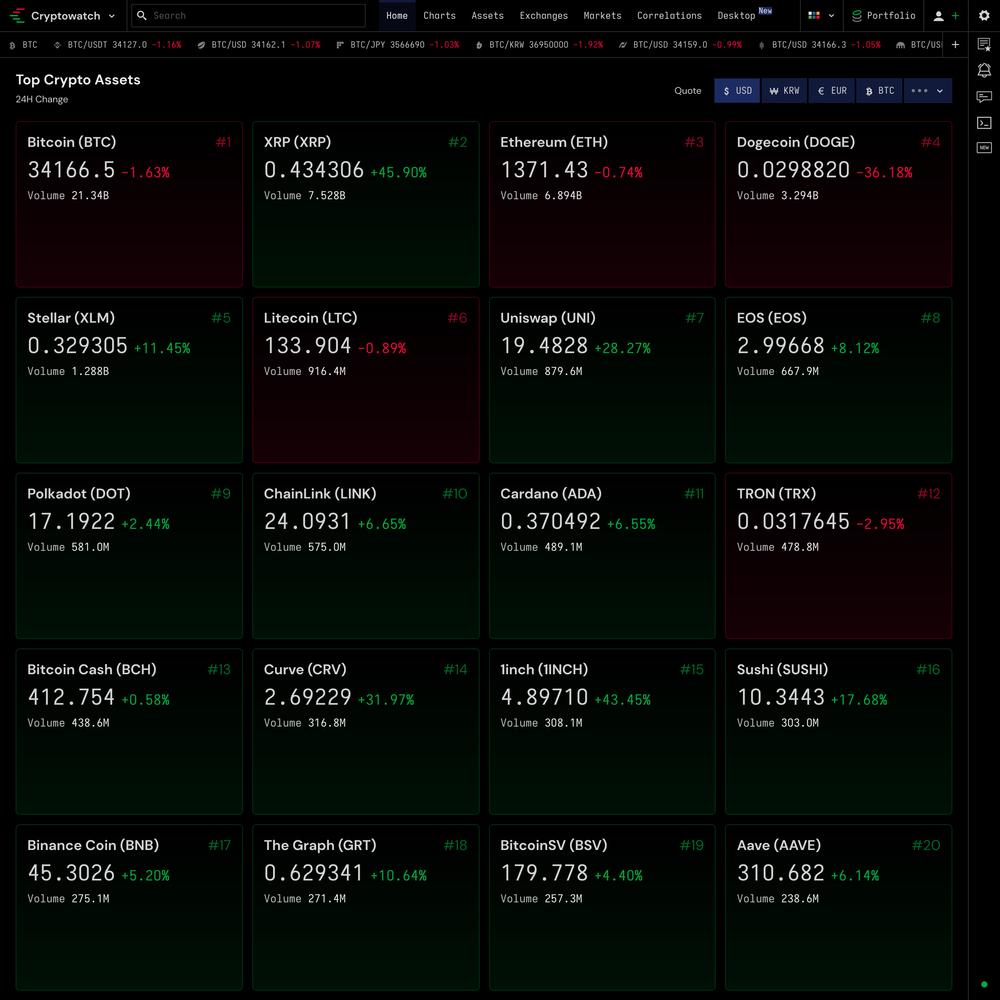Set quote currency to KRW

[x=784, y=91]
